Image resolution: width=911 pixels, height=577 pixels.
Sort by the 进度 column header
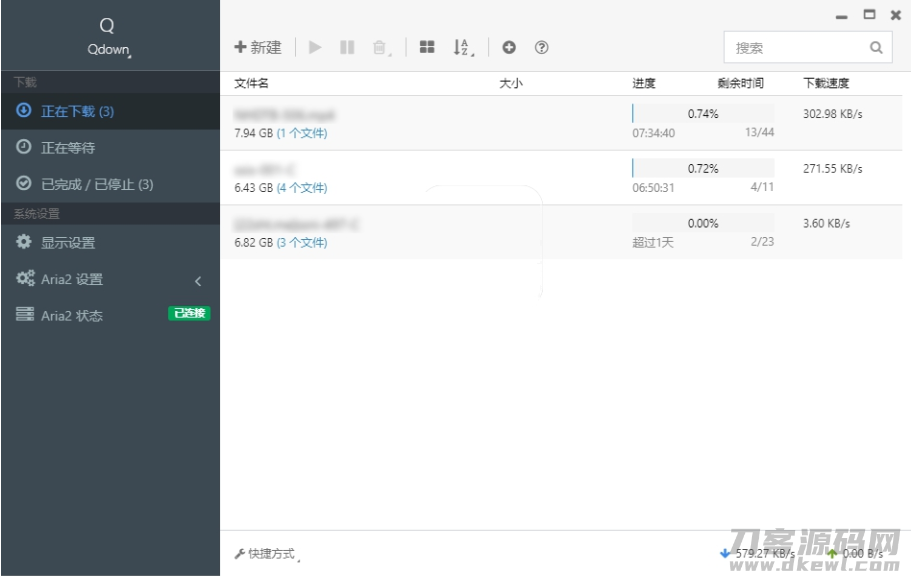tap(644, 83)
